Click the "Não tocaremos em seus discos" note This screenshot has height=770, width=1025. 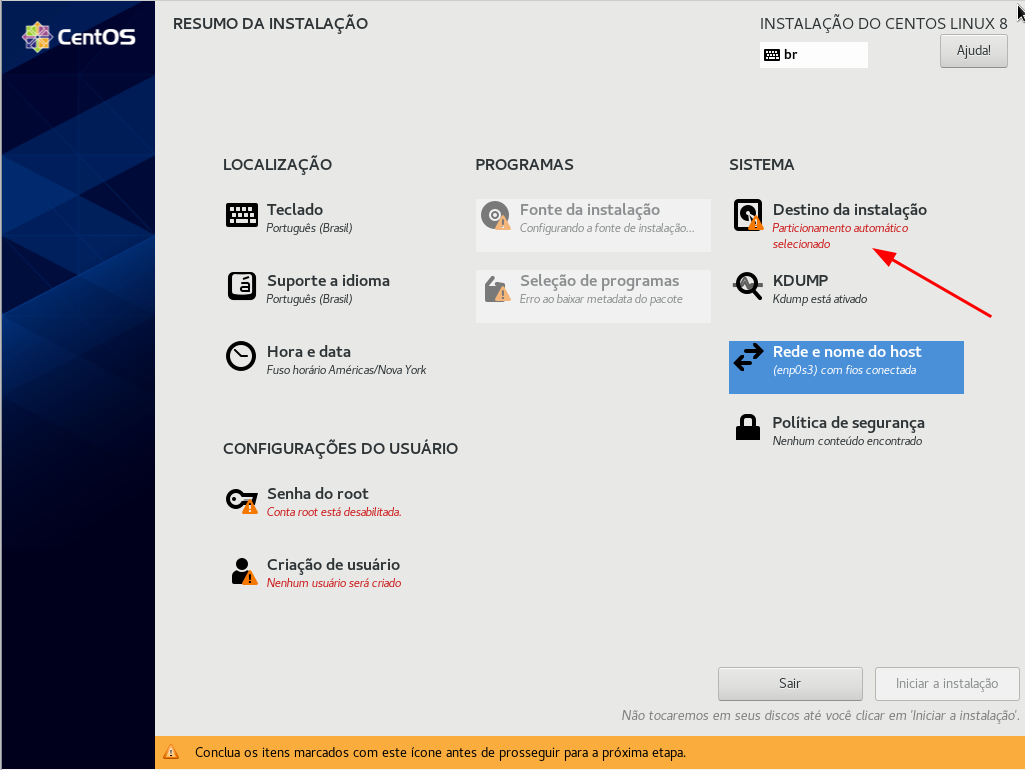coord(820,716)
